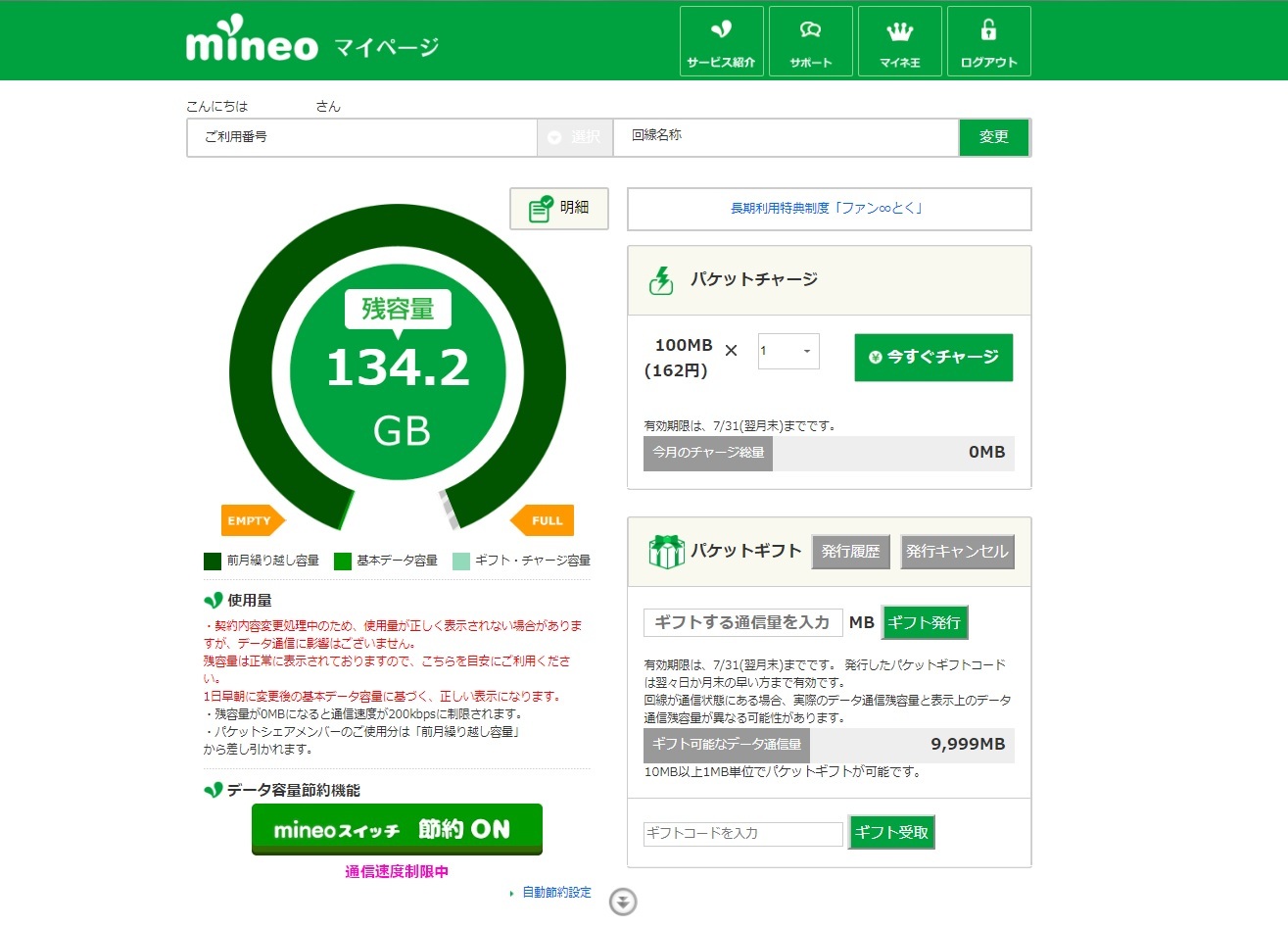The height and width of the screenshot is (928, 1288).
Task: Click the 回線名称 input field
Action: tap(786, 137)
